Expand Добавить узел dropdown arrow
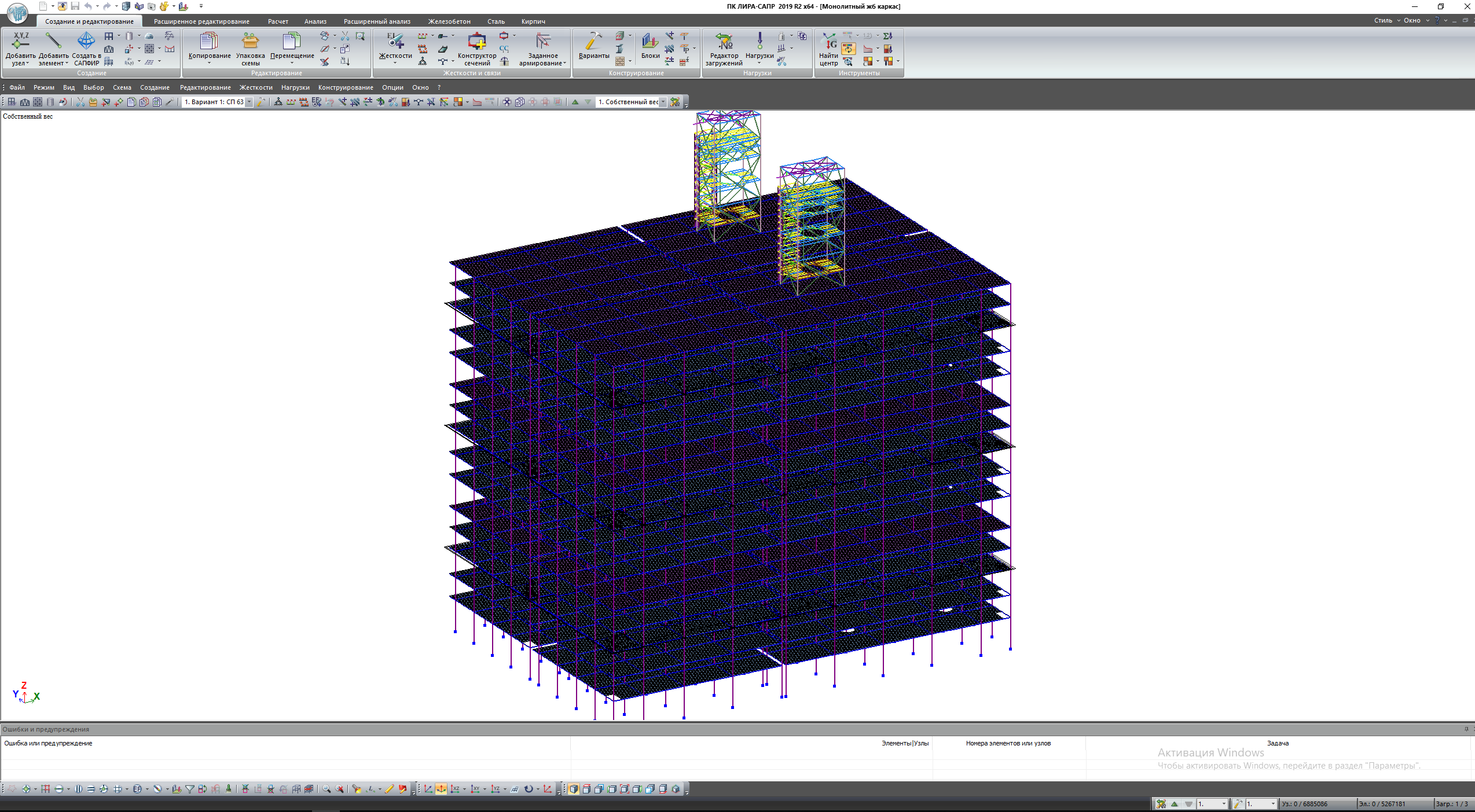Screen dimensions: 1475x812 (27, 64)
